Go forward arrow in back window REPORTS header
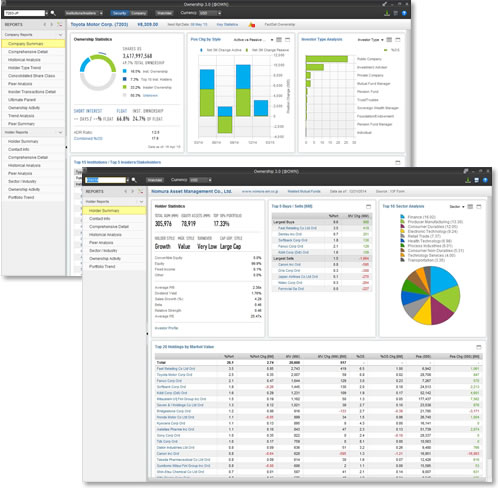 pyautogui.click(x=52, y=24)
